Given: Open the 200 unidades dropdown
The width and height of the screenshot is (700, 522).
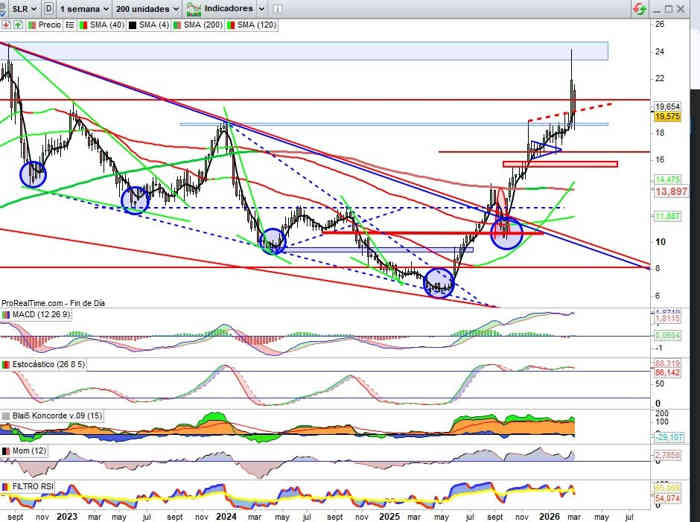Looking at the screenshot, I should pyautogui.click(x=146, y=7).
